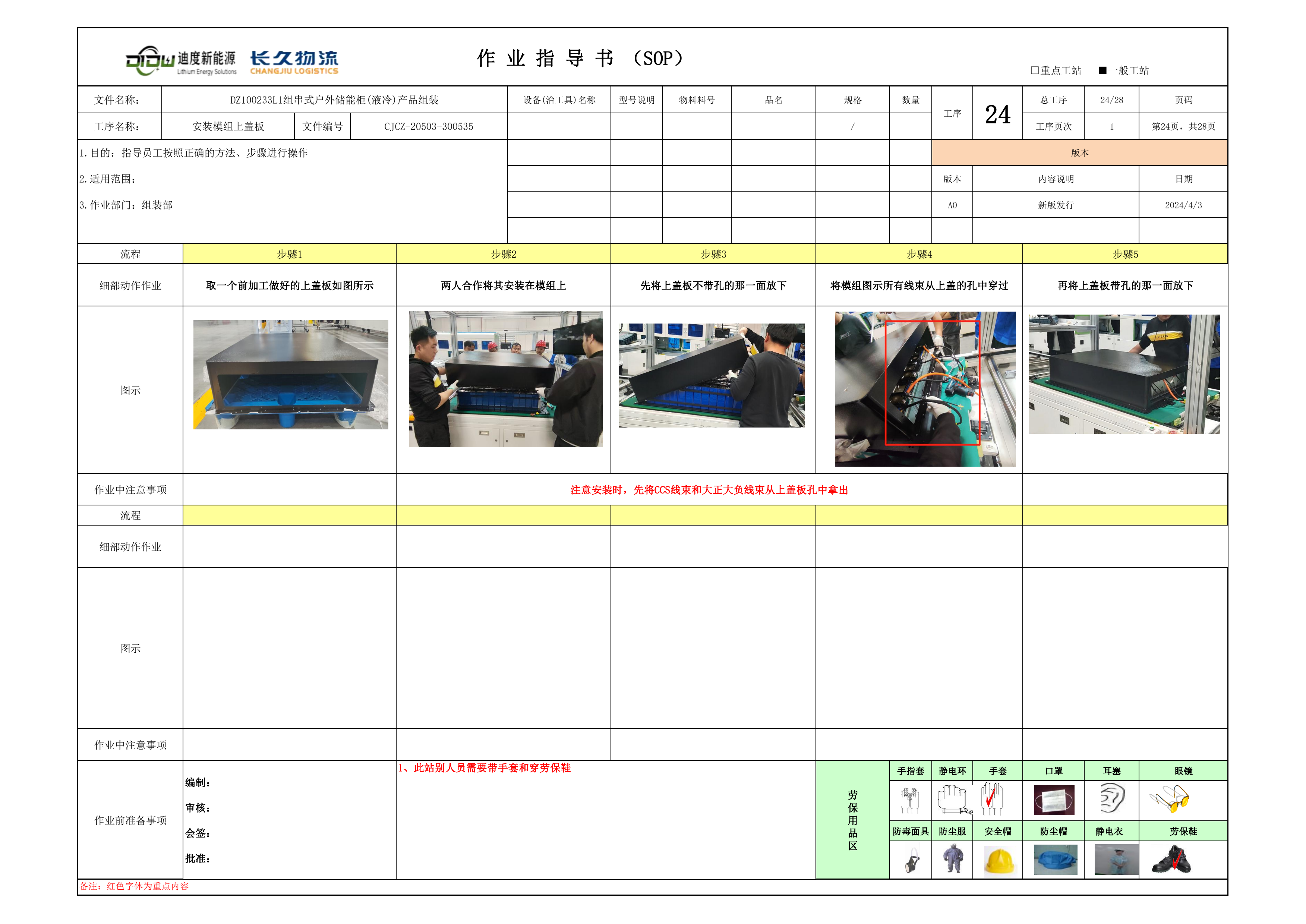Open the step 4 photo with red box
The width and height of the screenshot is (1306, 924).
point(925,389)
